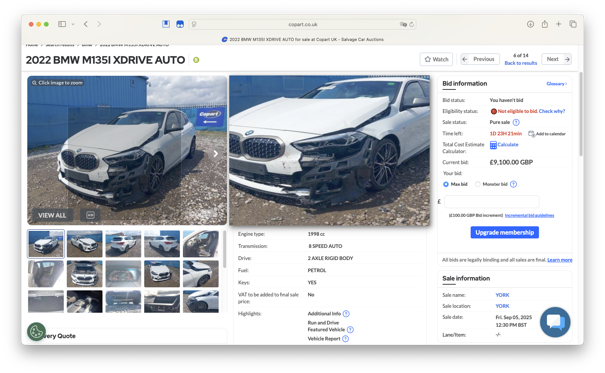Select the Max bid radio button
This screenshot has height=373, width=605.
[446, 184]
